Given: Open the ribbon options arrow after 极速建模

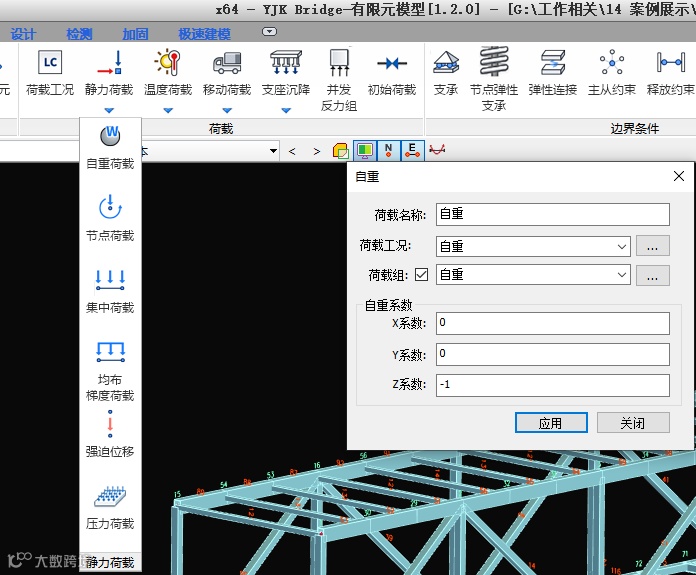Looking at the screenshot, I should (x=269, y=32).
